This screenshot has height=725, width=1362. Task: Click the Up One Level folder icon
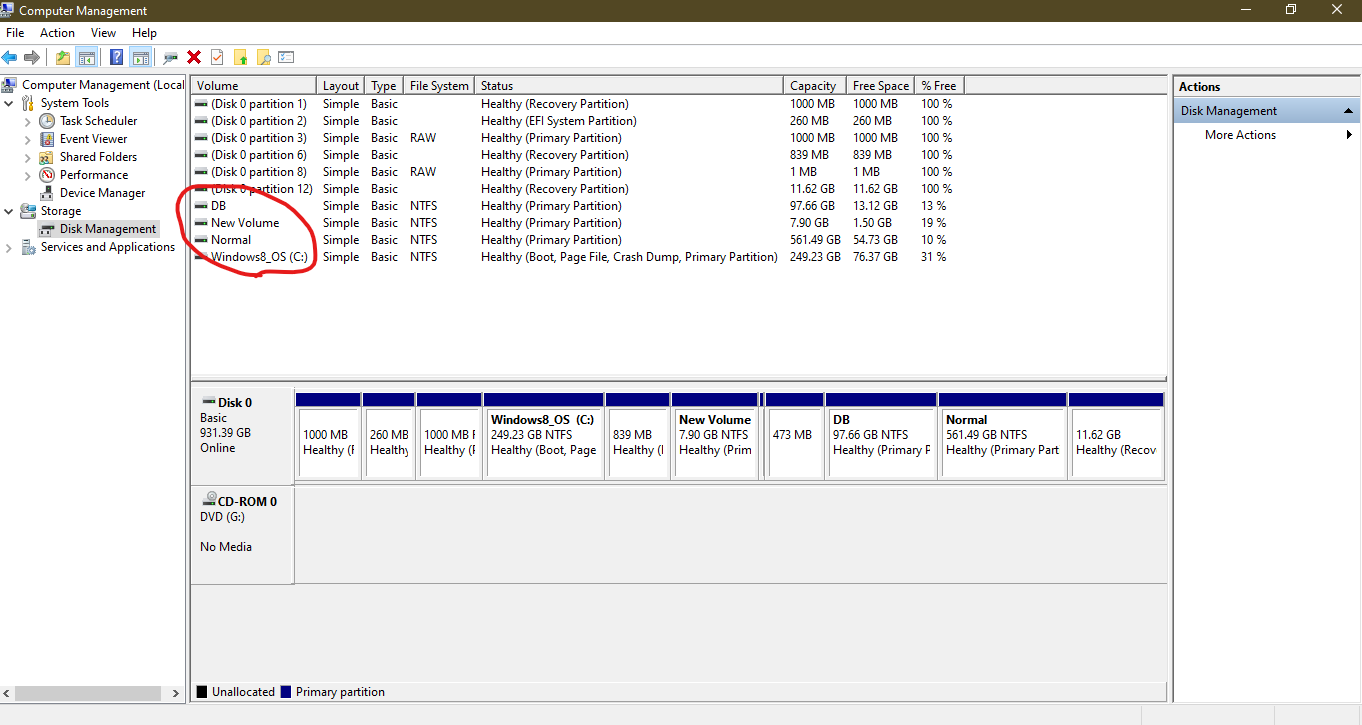63,58
